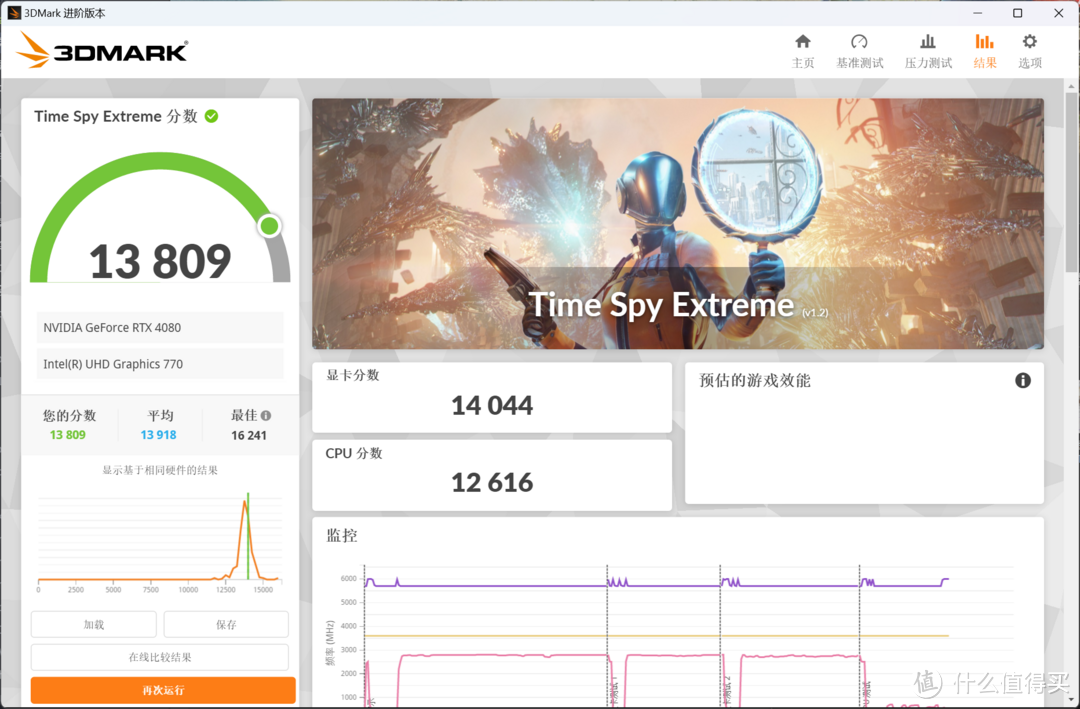
Task: Click the 主页 tab label
Action: tap(802, 63)
